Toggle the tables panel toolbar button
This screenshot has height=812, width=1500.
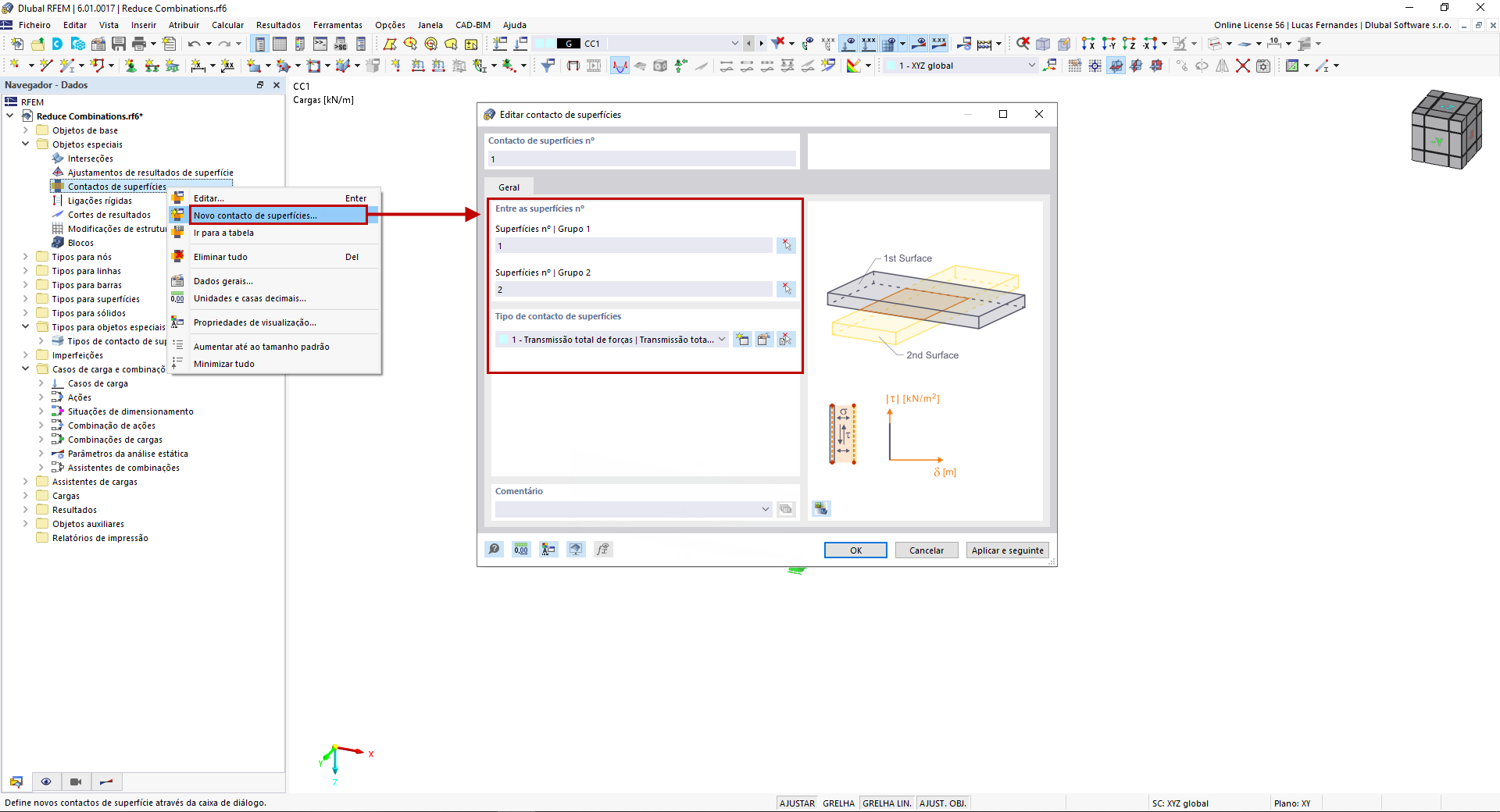(280, 44)
